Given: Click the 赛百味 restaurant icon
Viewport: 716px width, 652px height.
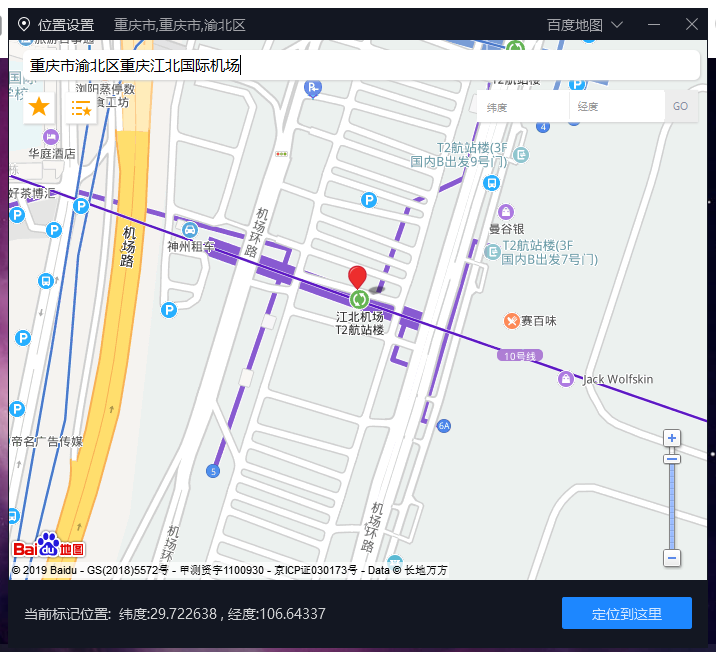Looking at the screenshot, I should pyautogui.click(x=511, y=321).
